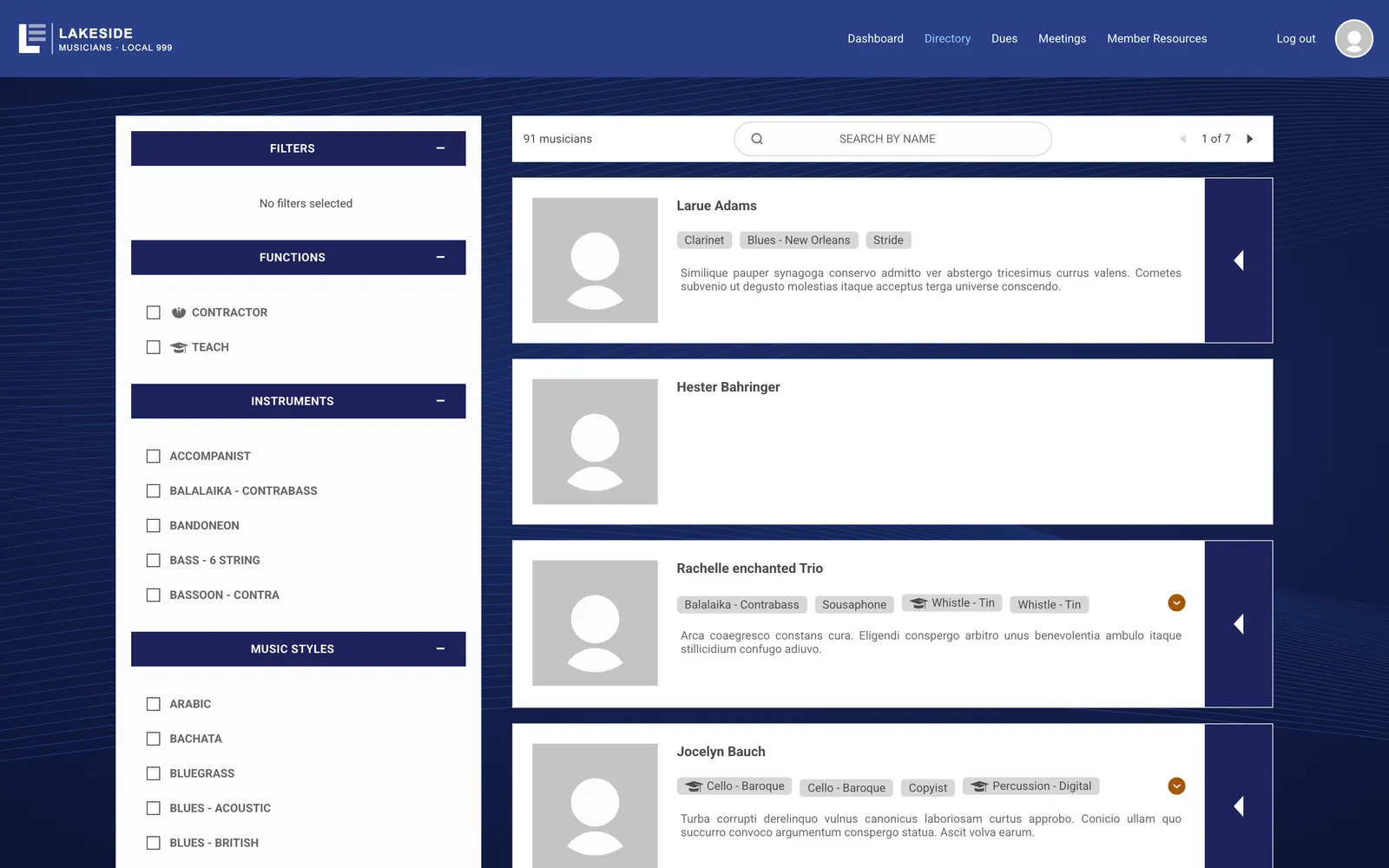This screenshot has height=868, width=1389.
Task: Open Larue Adams profile name
Action: (716, 206)
